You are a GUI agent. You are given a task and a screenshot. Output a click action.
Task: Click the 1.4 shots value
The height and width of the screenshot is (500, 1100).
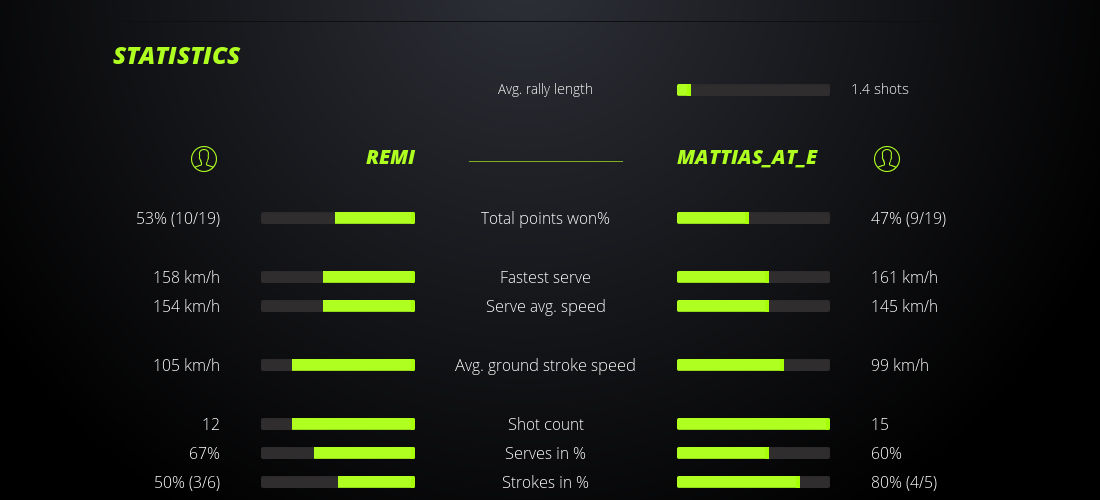click(x=880, y=89)
